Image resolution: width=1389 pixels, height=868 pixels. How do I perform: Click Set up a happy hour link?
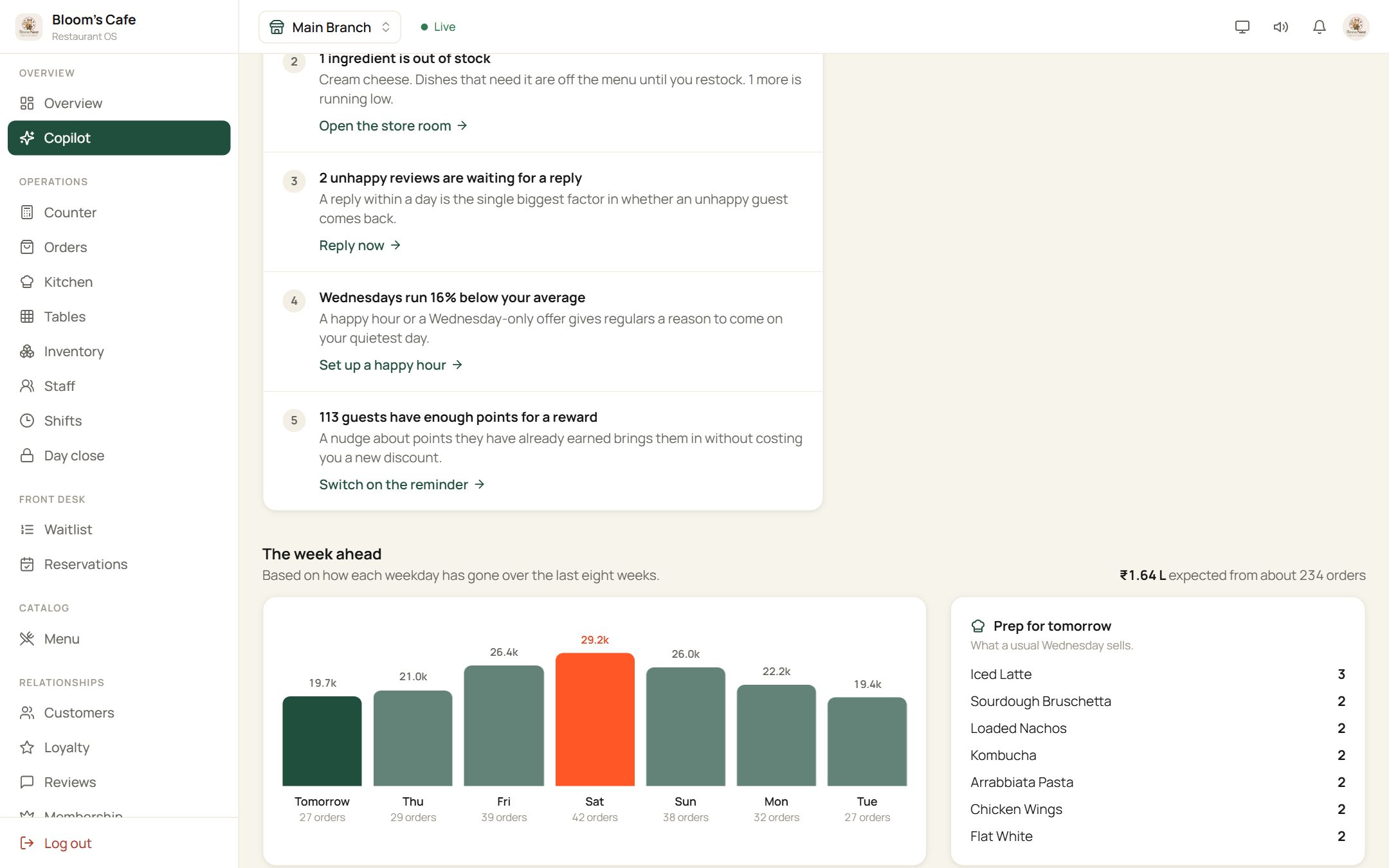(390, 365)
